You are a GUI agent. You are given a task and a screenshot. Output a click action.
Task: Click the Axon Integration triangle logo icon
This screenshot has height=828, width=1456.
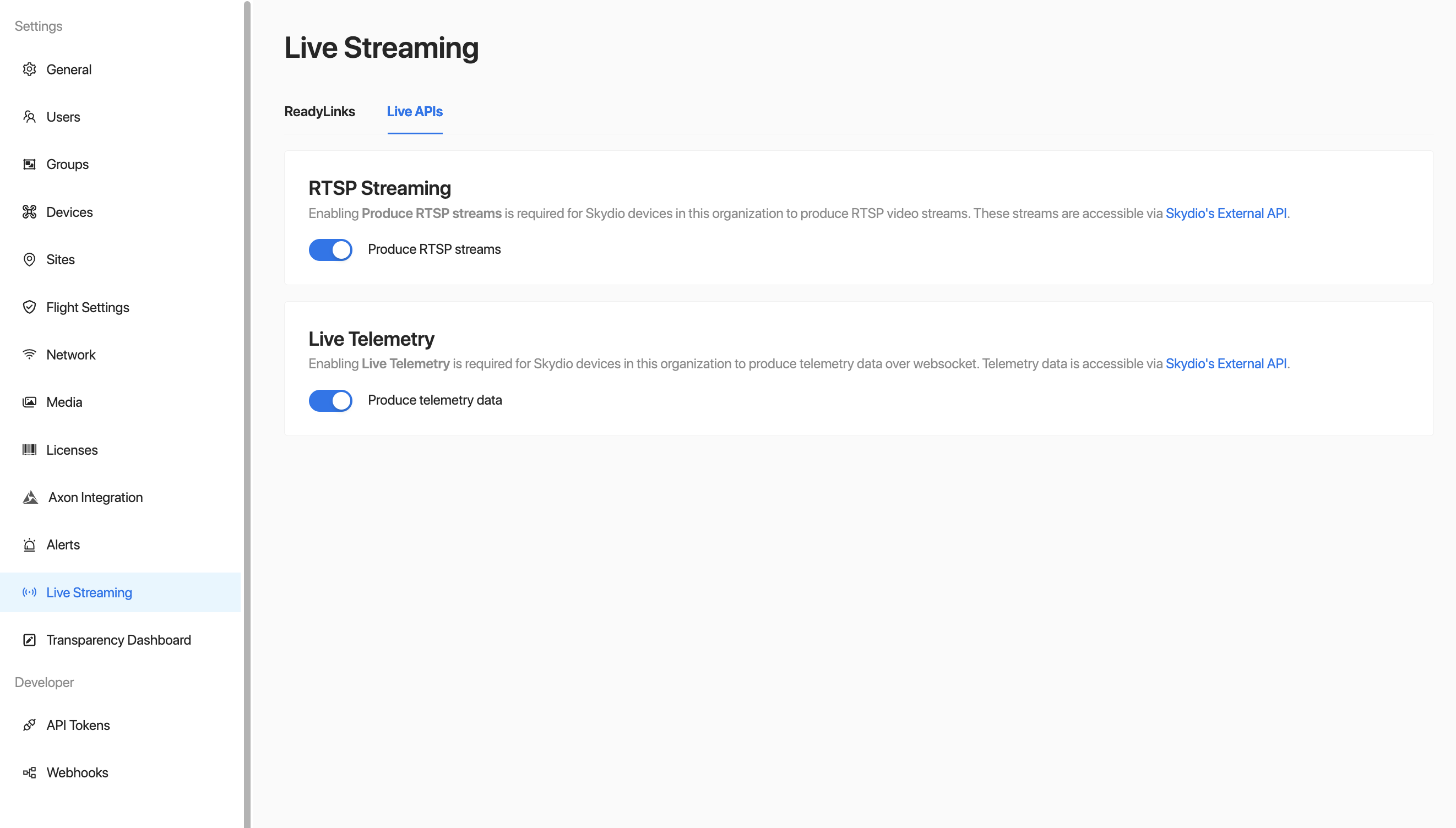pos(30,497)
